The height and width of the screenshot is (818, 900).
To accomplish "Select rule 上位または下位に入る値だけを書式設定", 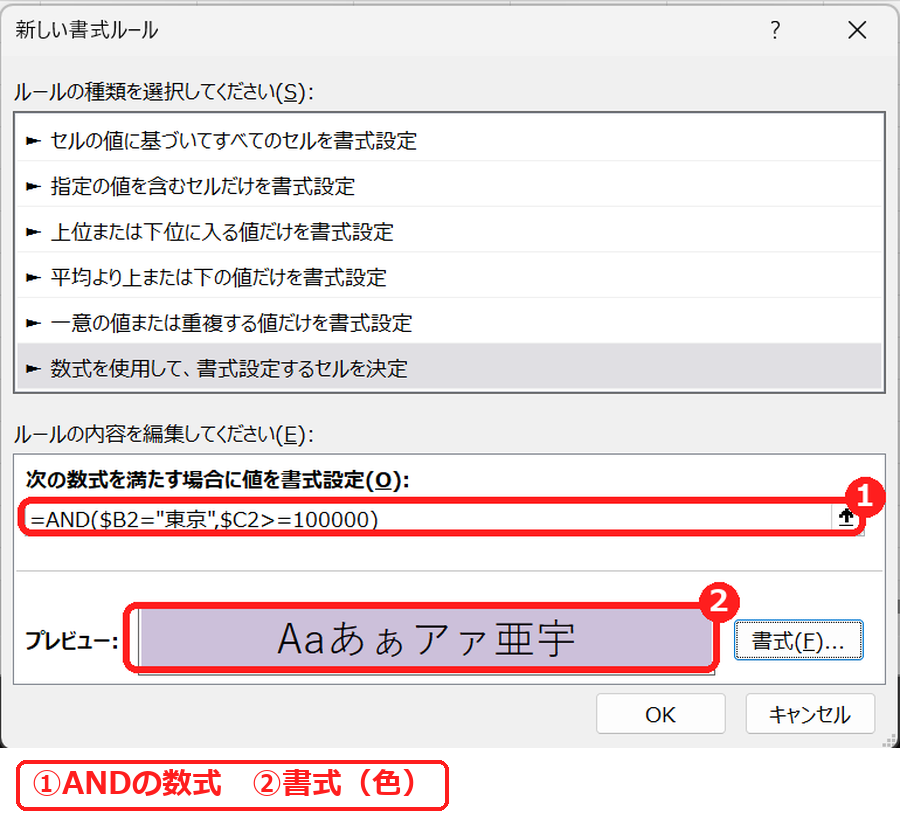I will [449, 231].
